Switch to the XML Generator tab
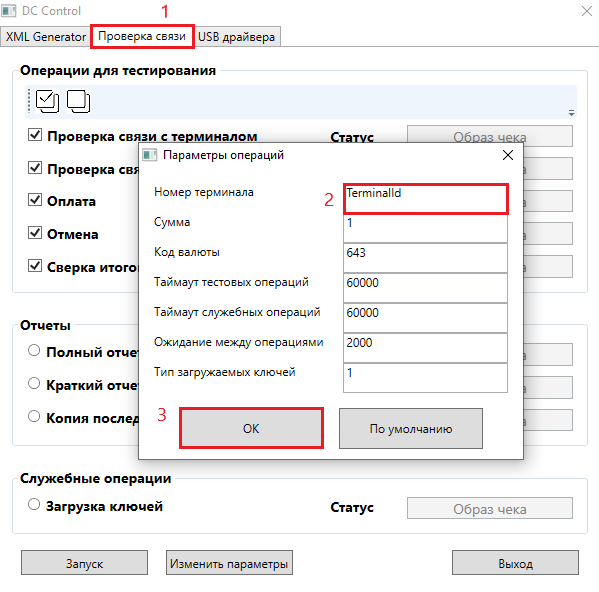Image resolution: width=599 pixels, height=592 pixels. (x=45, y=37)
